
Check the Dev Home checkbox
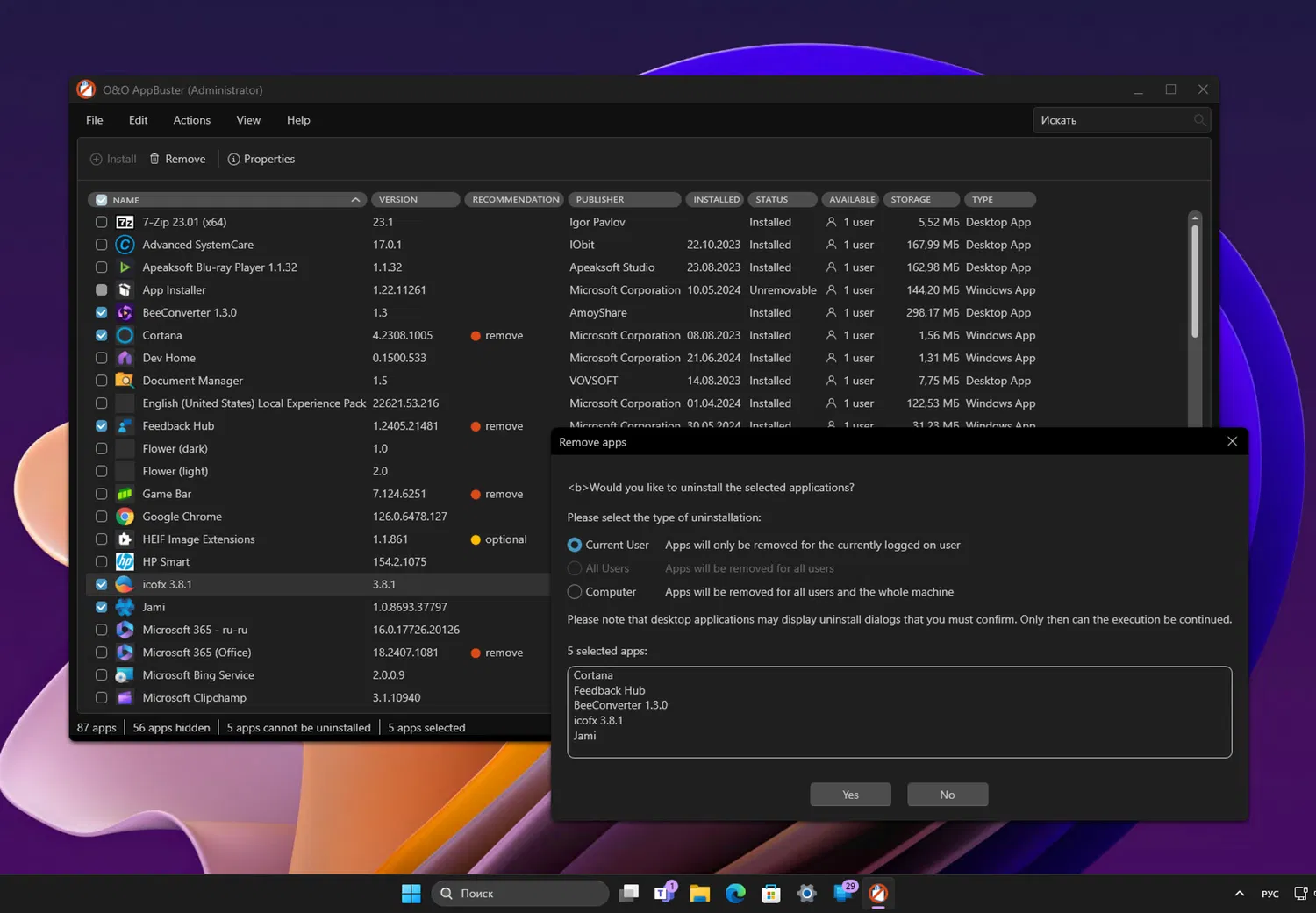[102, 358]
